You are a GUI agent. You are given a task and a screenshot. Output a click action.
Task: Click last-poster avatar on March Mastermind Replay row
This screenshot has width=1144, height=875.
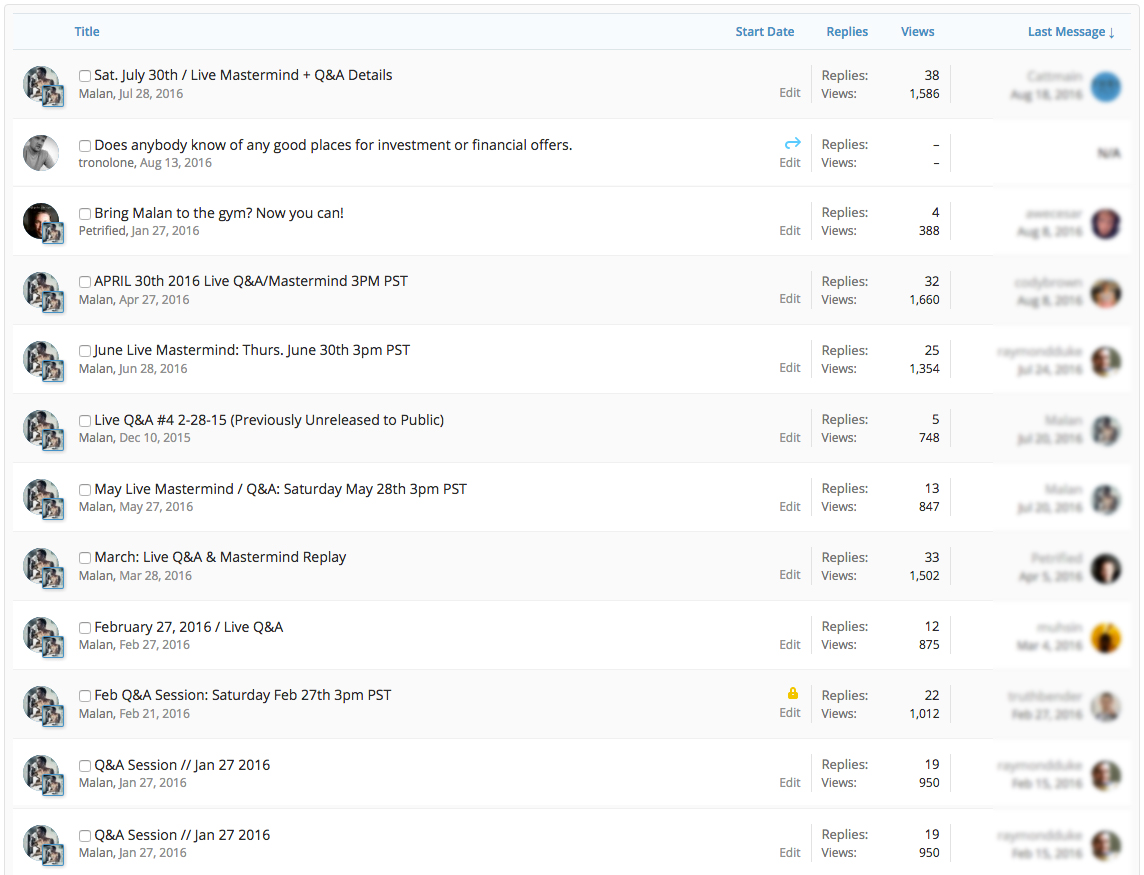pos(1105,568)
